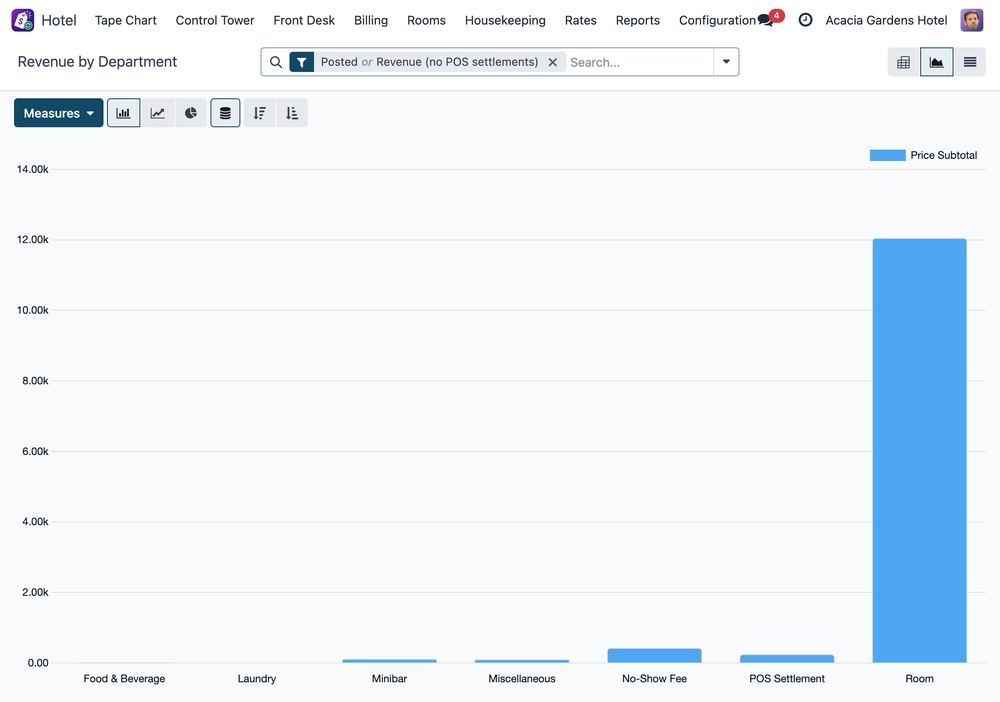This screenshot has height=702, width=1000.
Task: Open the Rates menu
Action: (x=580, y=20)
